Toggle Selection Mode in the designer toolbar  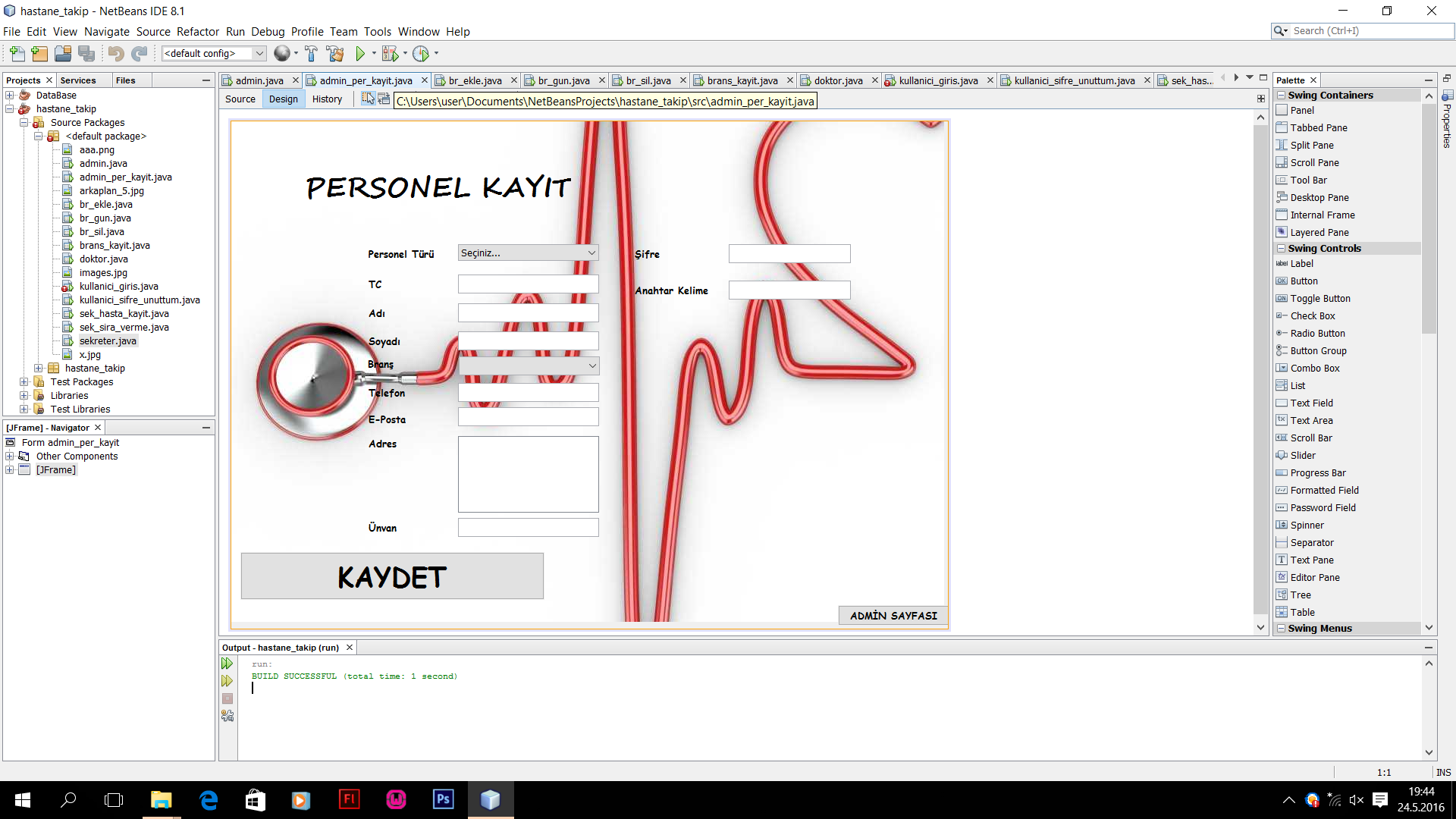(x=368, y=99)
